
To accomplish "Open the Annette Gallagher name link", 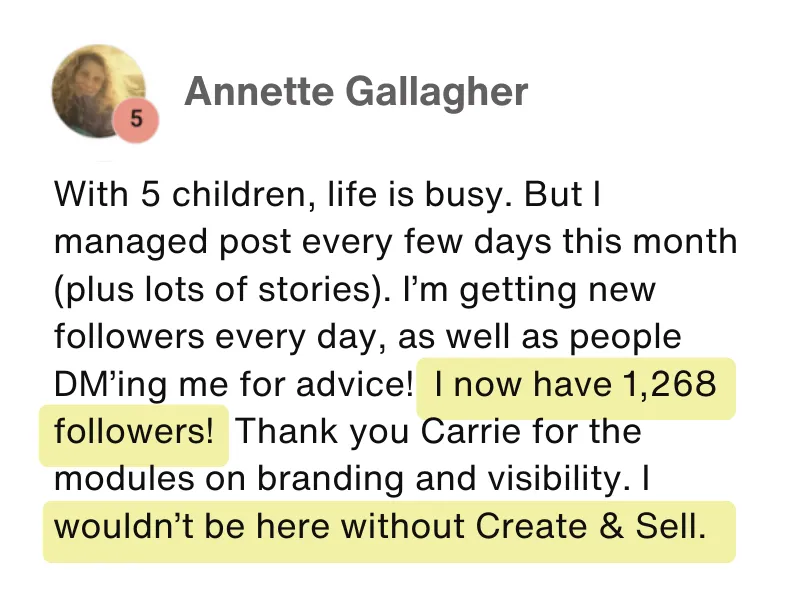I will (x=356, y=92).
